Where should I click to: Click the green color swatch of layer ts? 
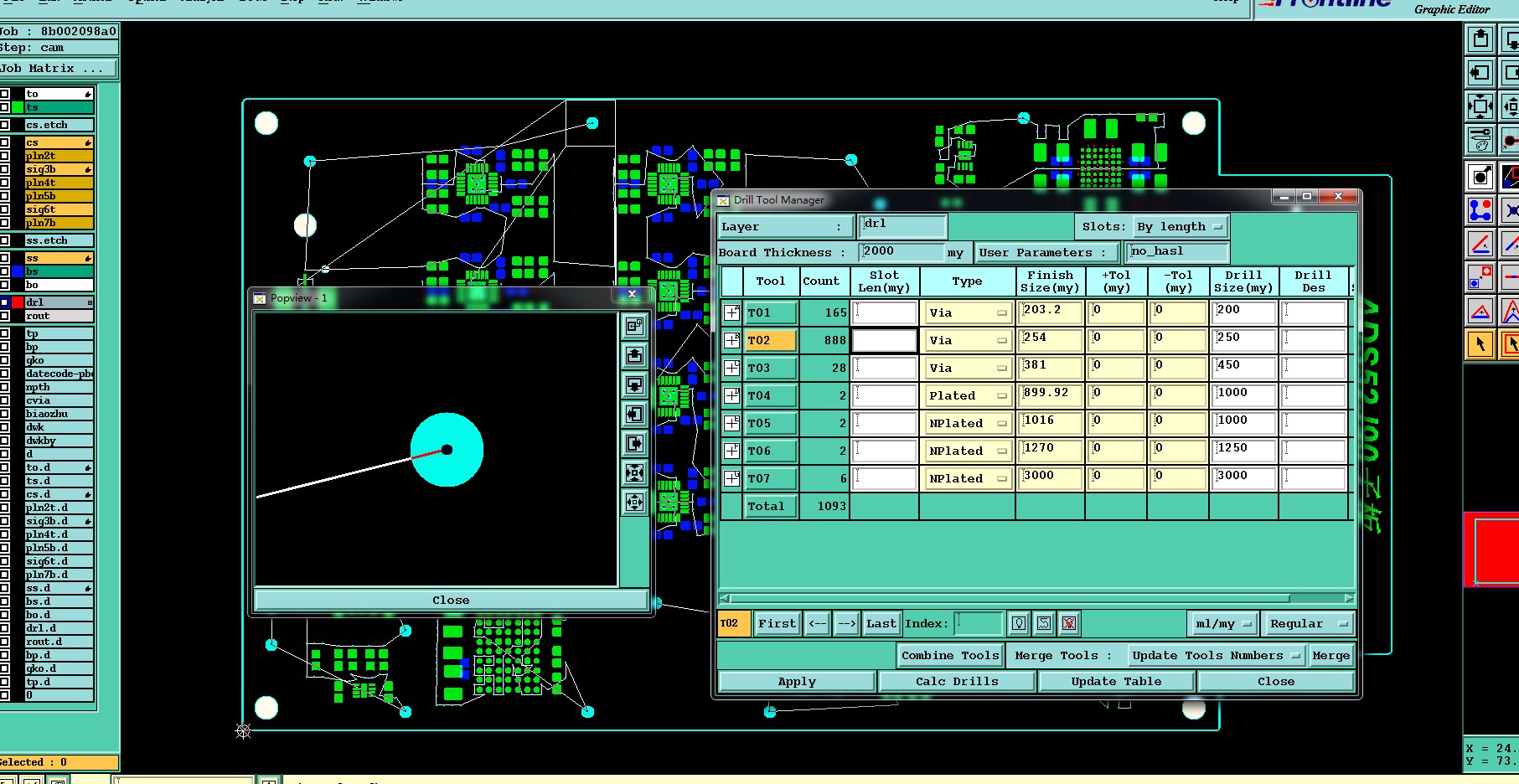(18, 107)
